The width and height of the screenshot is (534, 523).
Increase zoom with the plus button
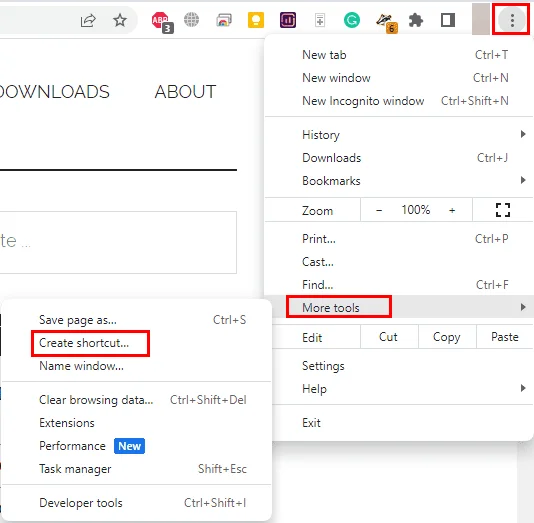pyautogui.click(x=452, y=210)
